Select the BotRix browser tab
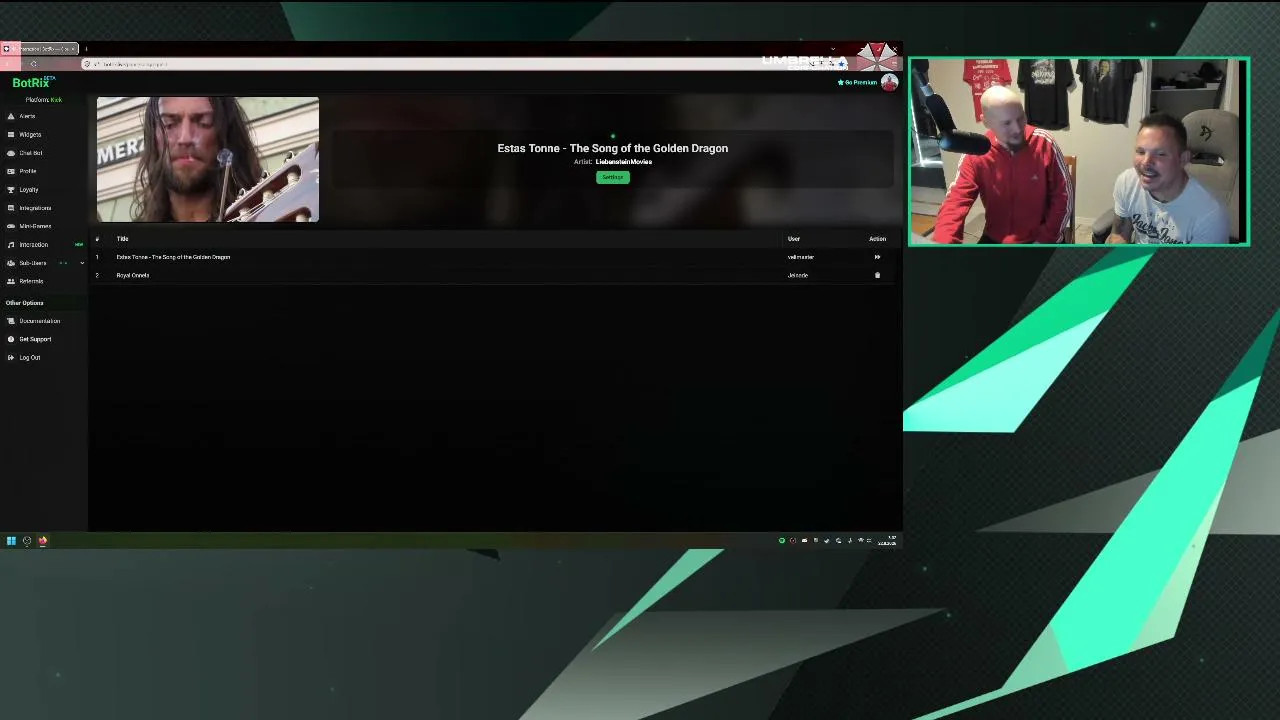This screenshot has height=720, width=1280. [40, 48]
